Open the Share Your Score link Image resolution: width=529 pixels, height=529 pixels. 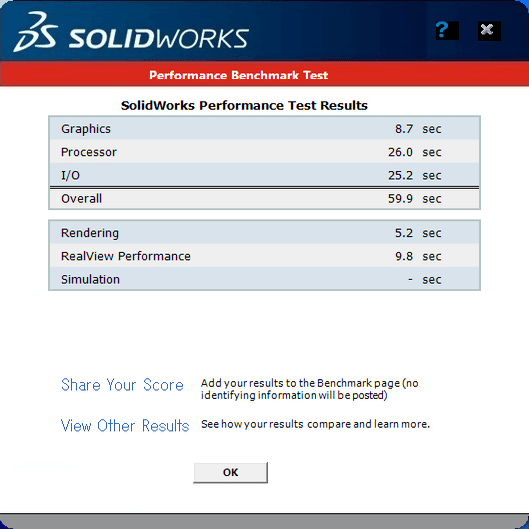[x=122, y=385]
